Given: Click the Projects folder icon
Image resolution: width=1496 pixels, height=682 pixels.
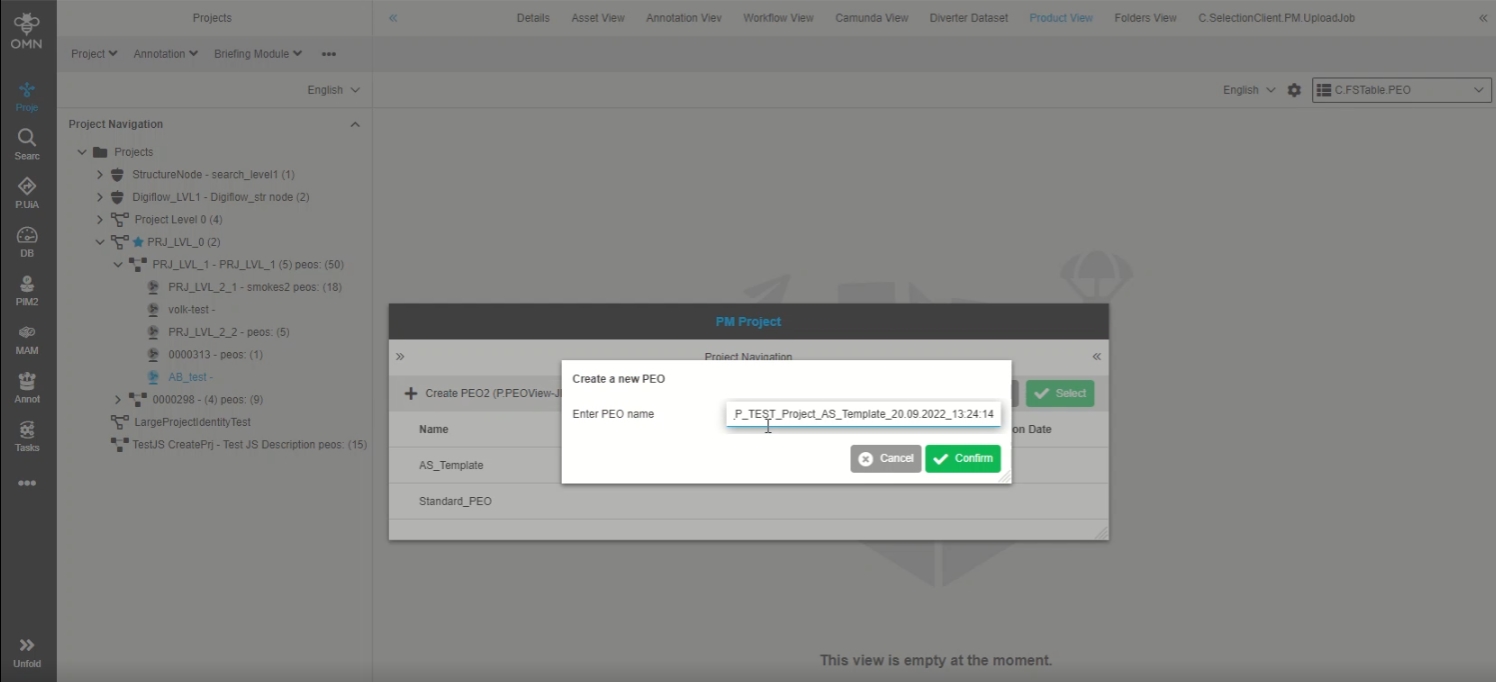Looking at the screenshot, I should tap(100, 152).
